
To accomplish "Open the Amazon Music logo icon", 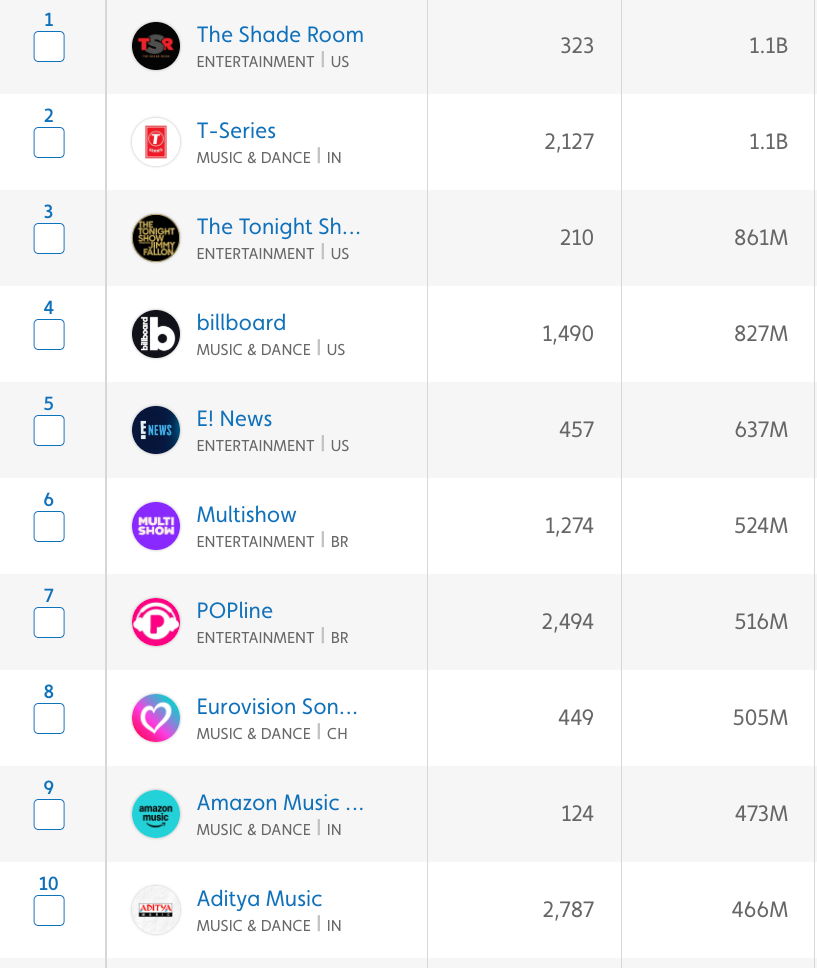I will (156, 814).
